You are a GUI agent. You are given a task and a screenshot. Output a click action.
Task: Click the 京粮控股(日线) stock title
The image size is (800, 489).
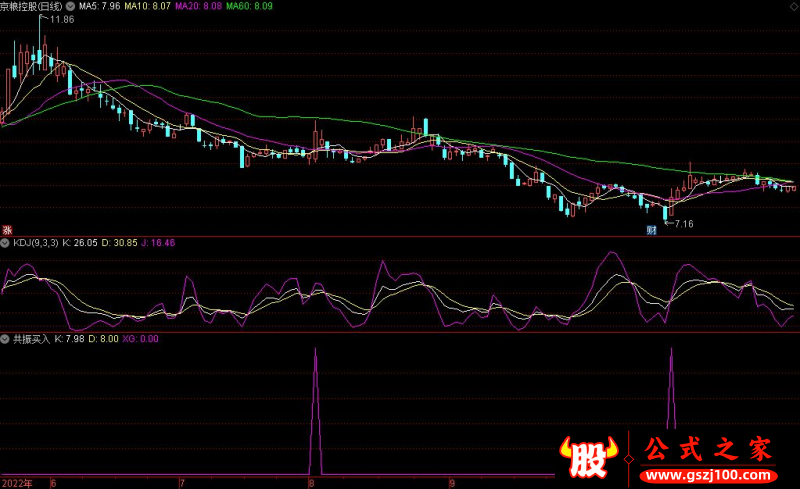tap(32, 6)
